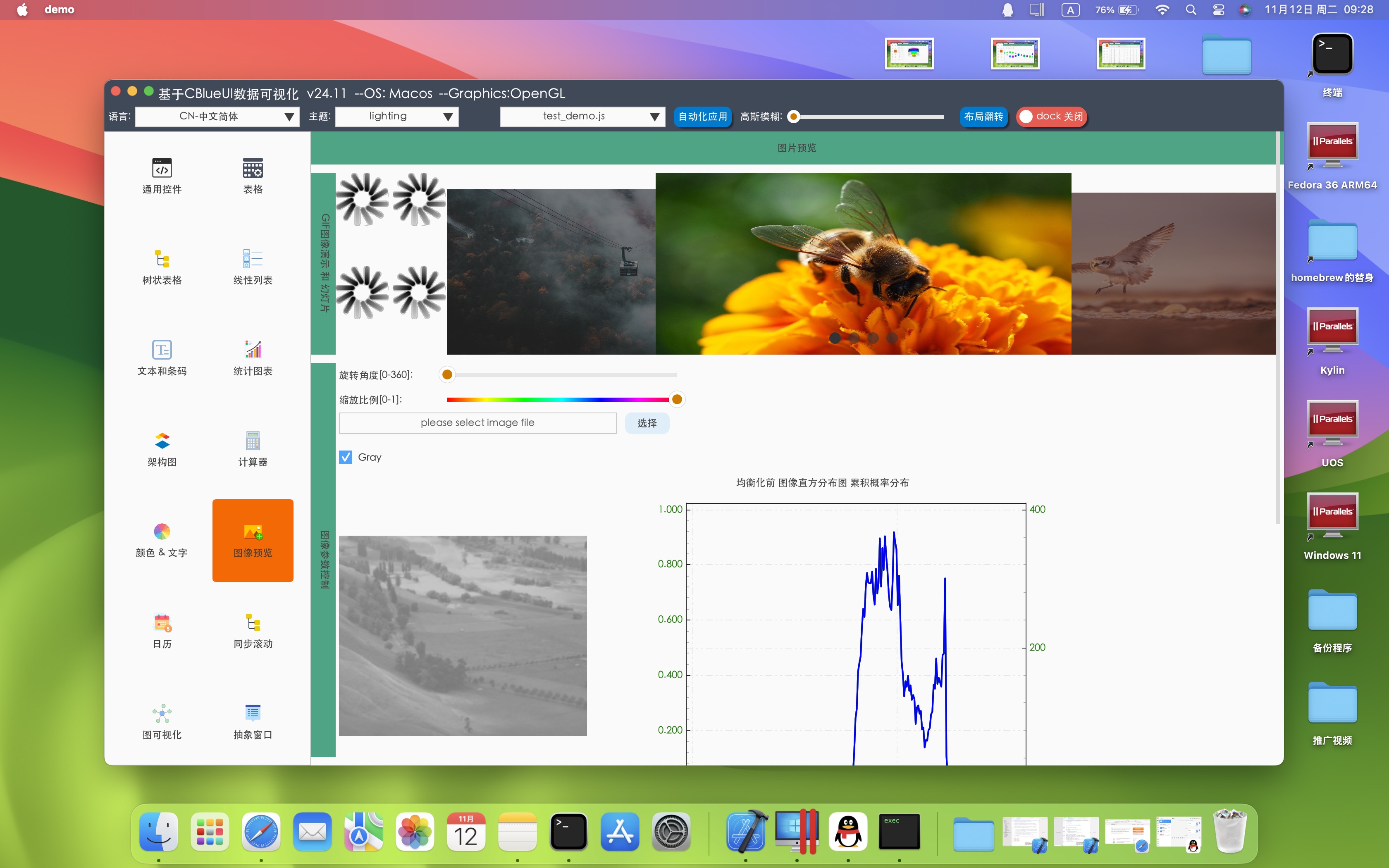This screenshot has width=1389, height=868.
Task: Open the 统计图表 statistics chart icon
Action: click(x=253, y=350)
